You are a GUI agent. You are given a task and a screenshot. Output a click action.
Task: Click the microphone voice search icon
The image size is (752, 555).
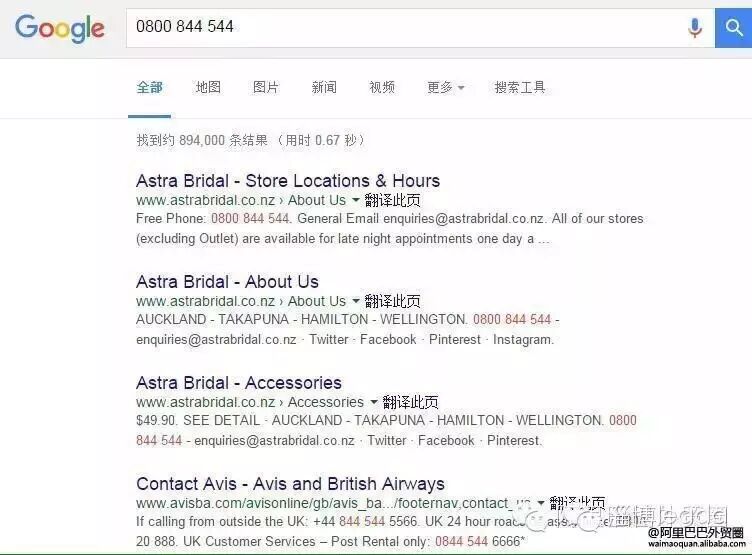click(x=694, y=27)
